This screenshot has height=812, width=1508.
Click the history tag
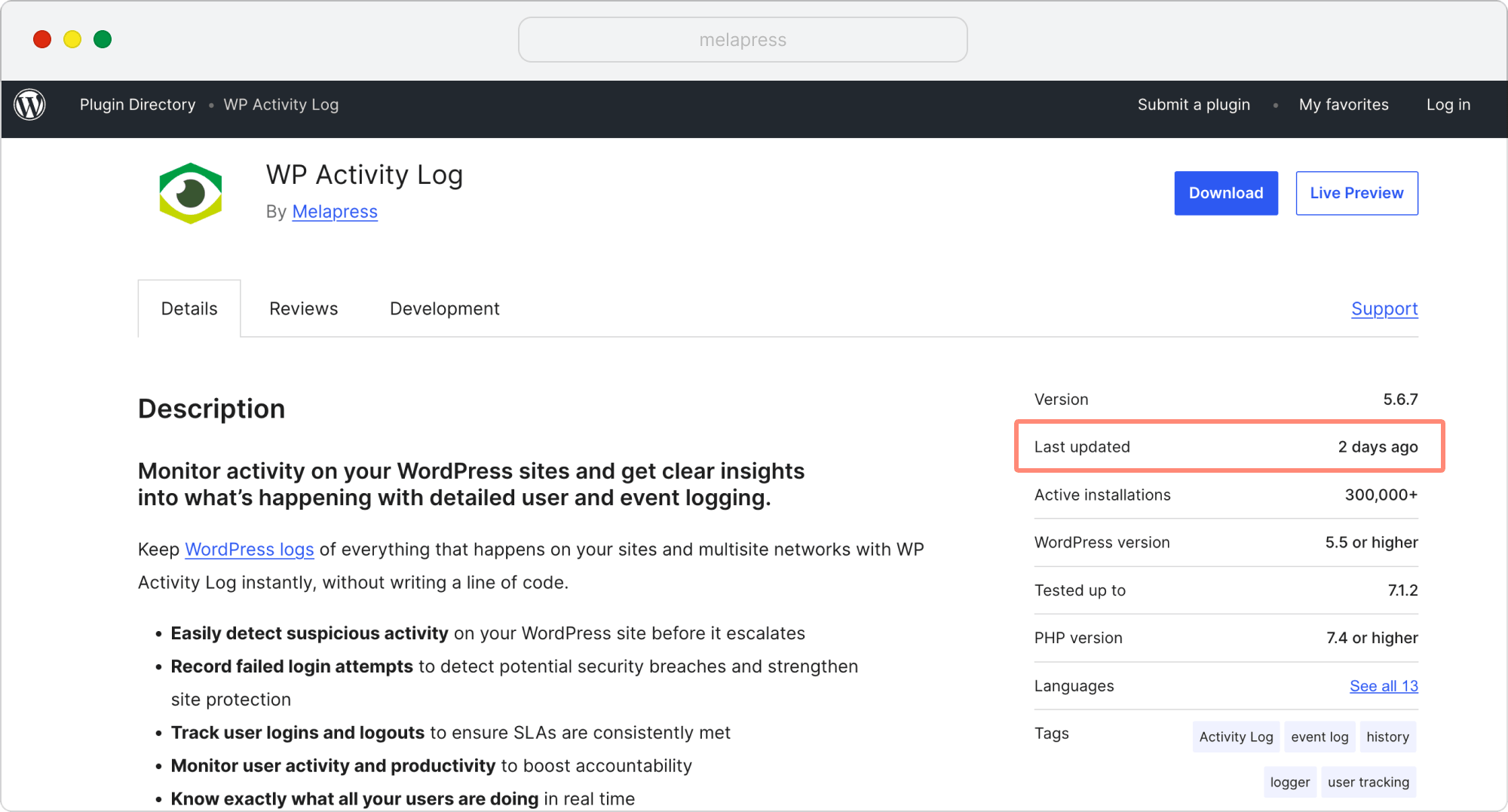(x=1387, y=737)
